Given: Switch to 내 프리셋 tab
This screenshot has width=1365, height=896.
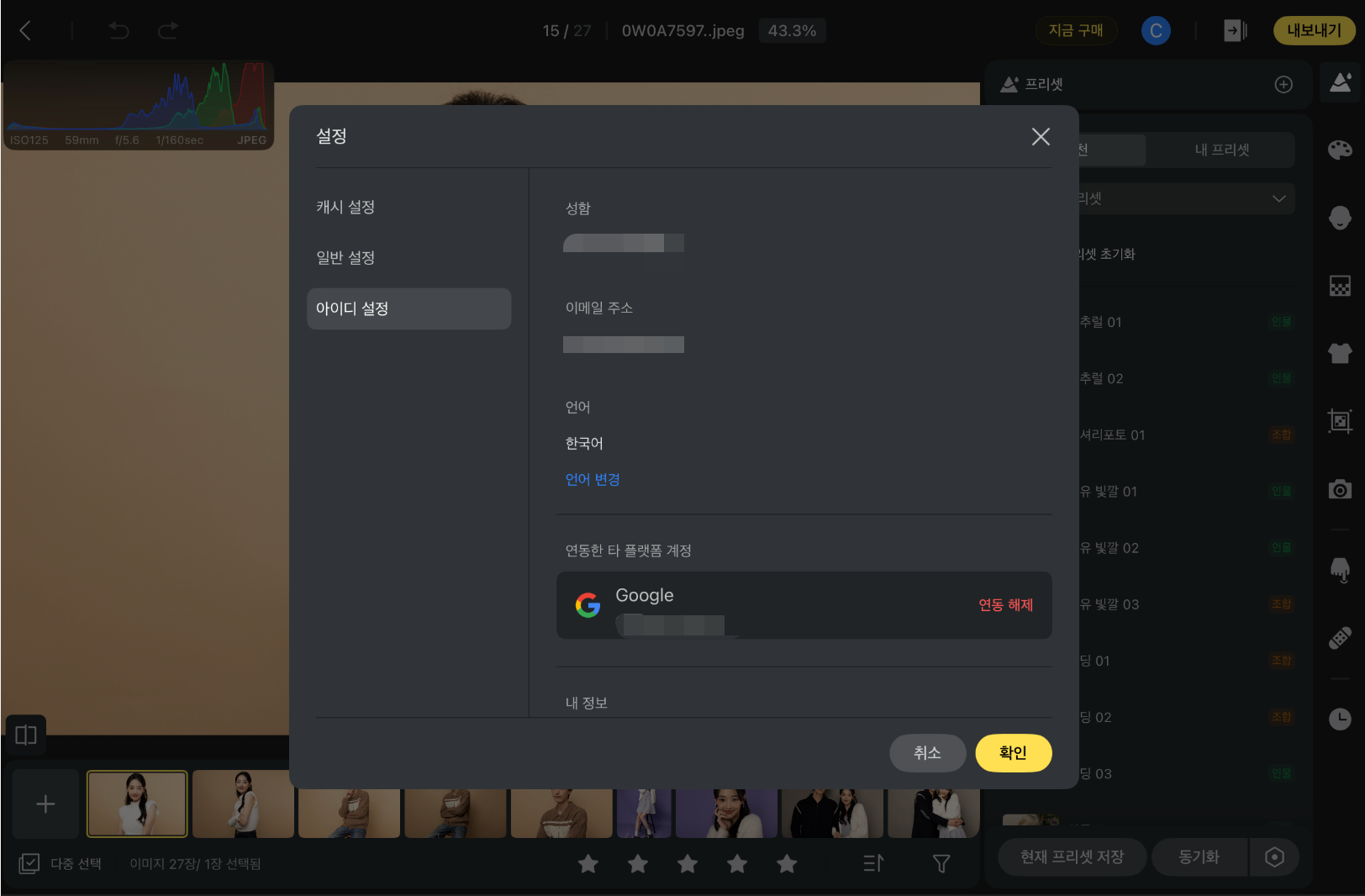Looking at the screenshot, I should point(1222,150).
